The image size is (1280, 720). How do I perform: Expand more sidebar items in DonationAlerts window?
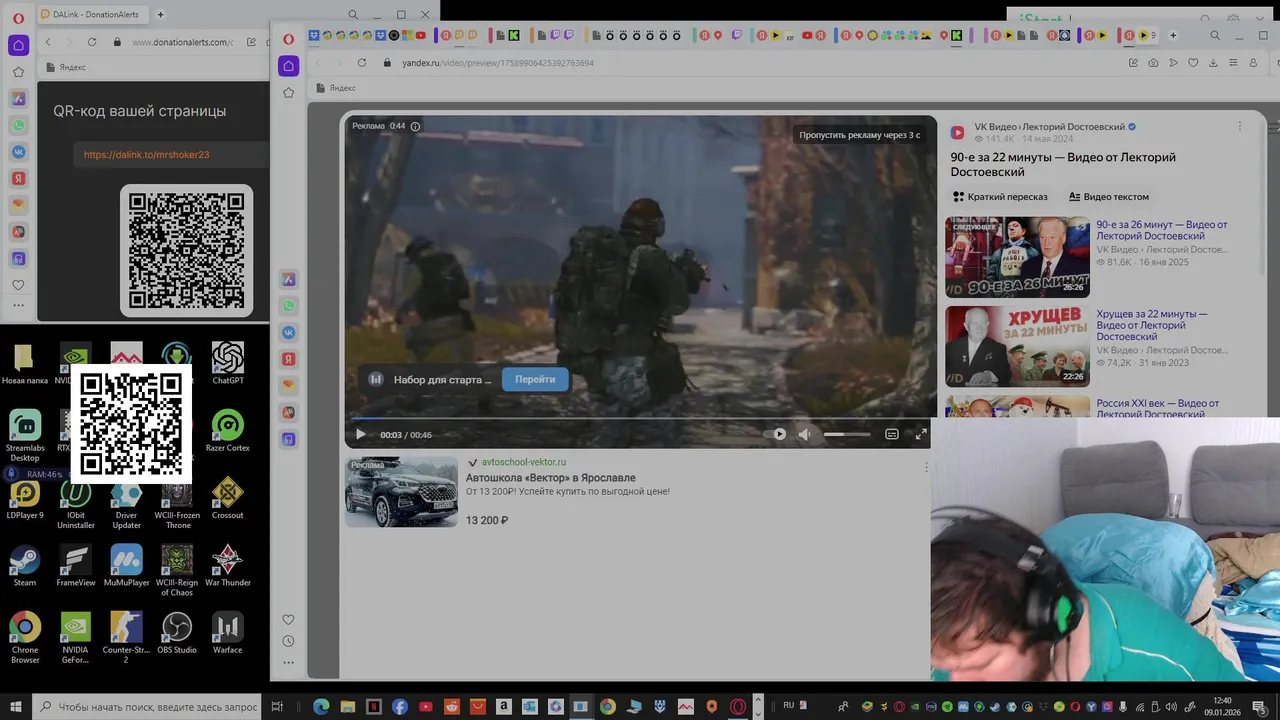[x=18, y=305]
